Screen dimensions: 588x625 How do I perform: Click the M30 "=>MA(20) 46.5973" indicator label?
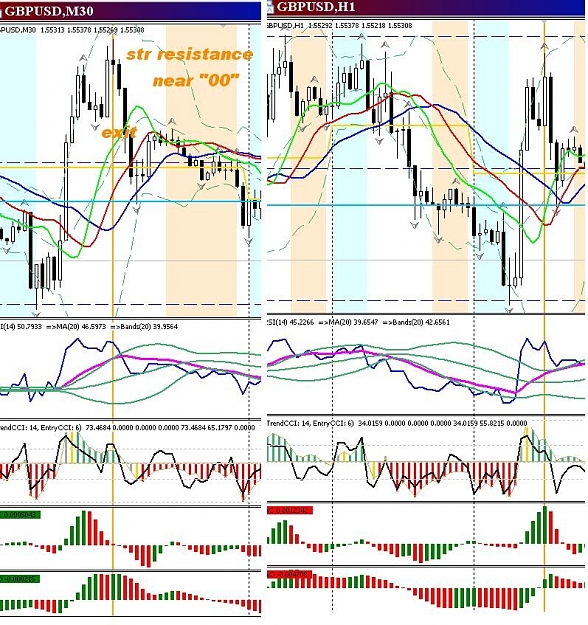(76, 327)
